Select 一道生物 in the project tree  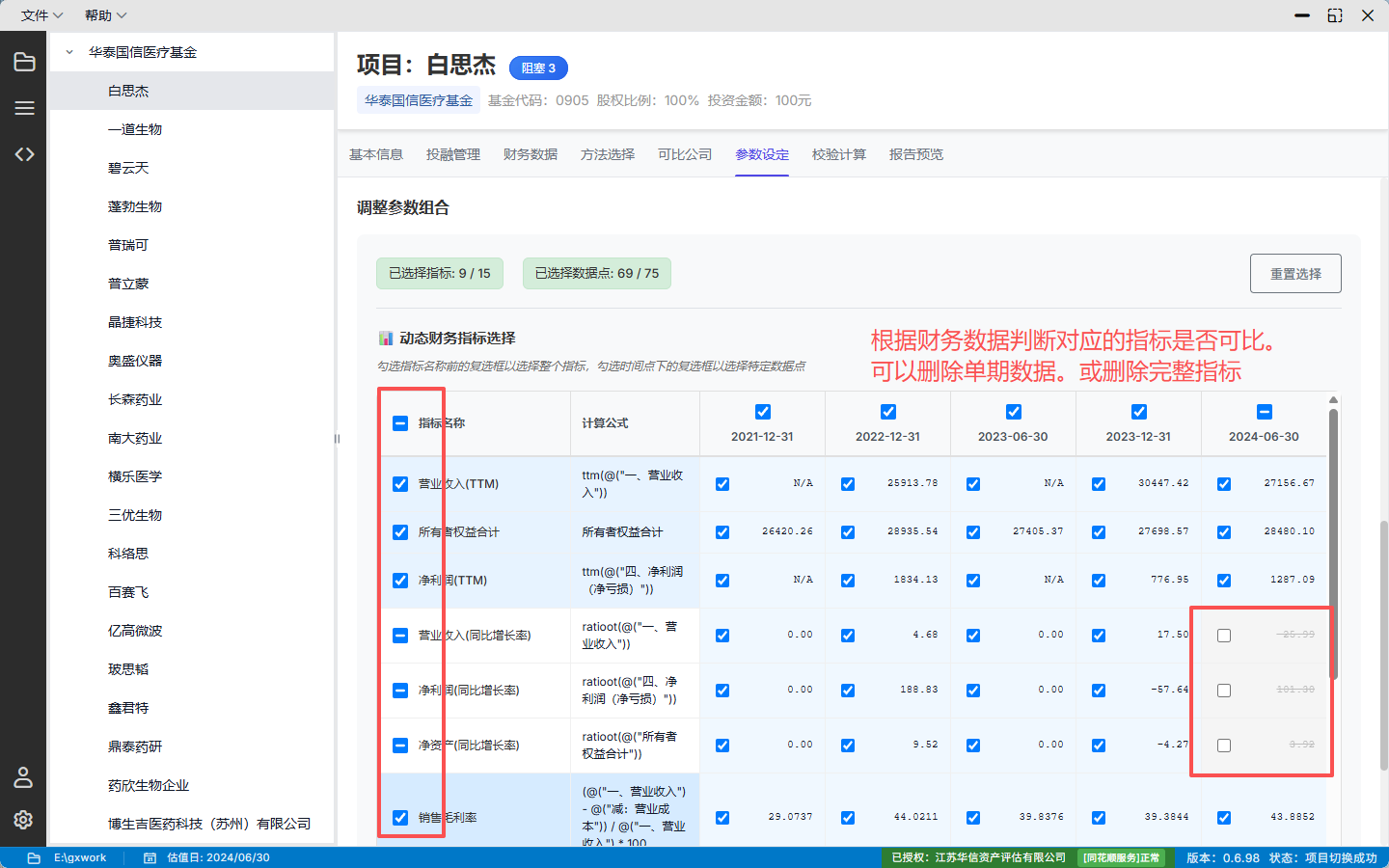click(x=192, y=129)
